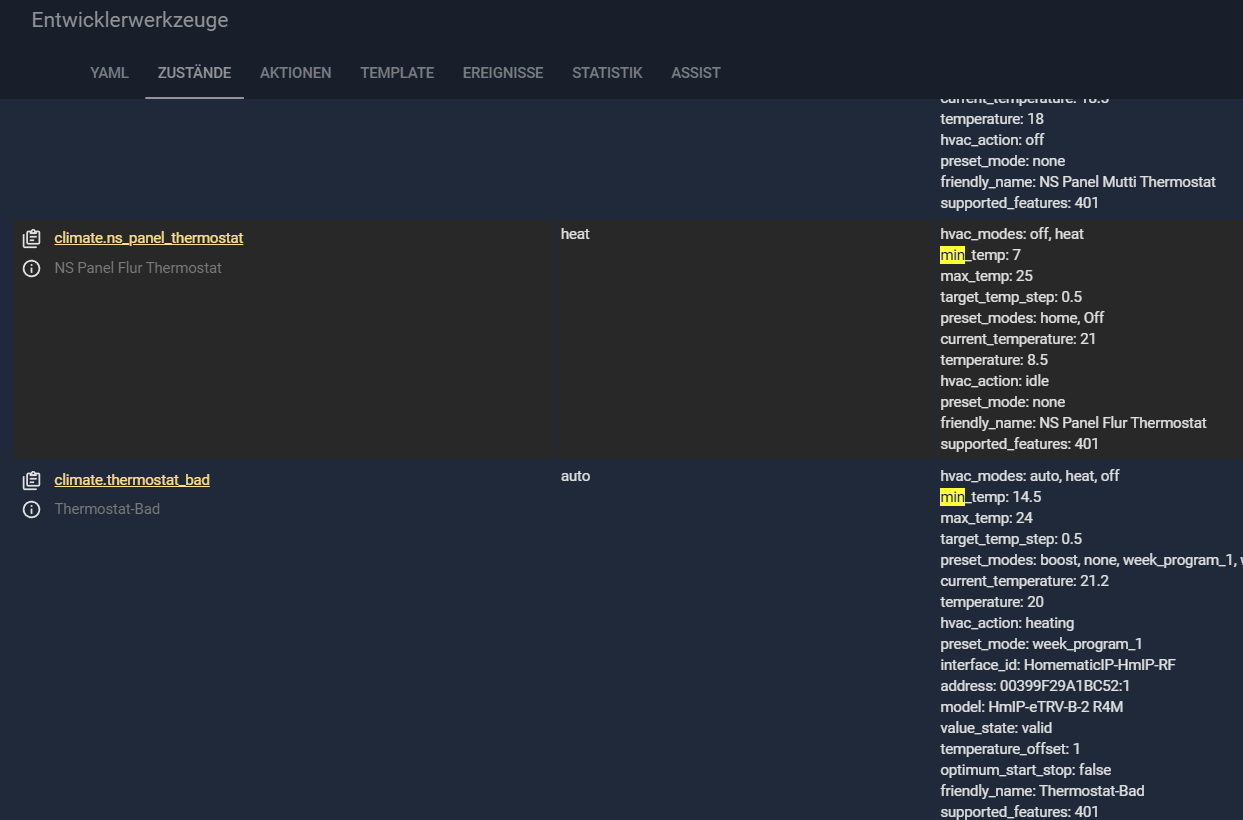Click the Thermostat-Bad friendly name under entity
This screenshot has height=820, width=1243.
[x=107, y=509]
